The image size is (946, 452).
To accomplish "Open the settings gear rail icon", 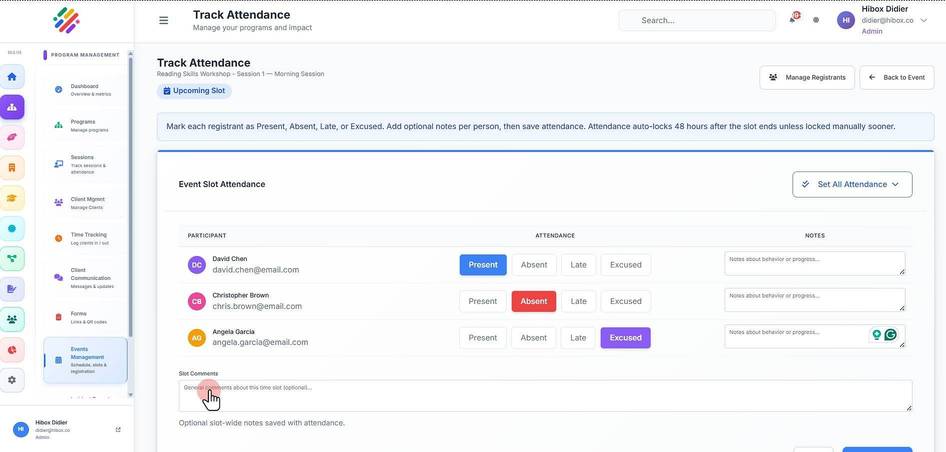I will 12,380.
